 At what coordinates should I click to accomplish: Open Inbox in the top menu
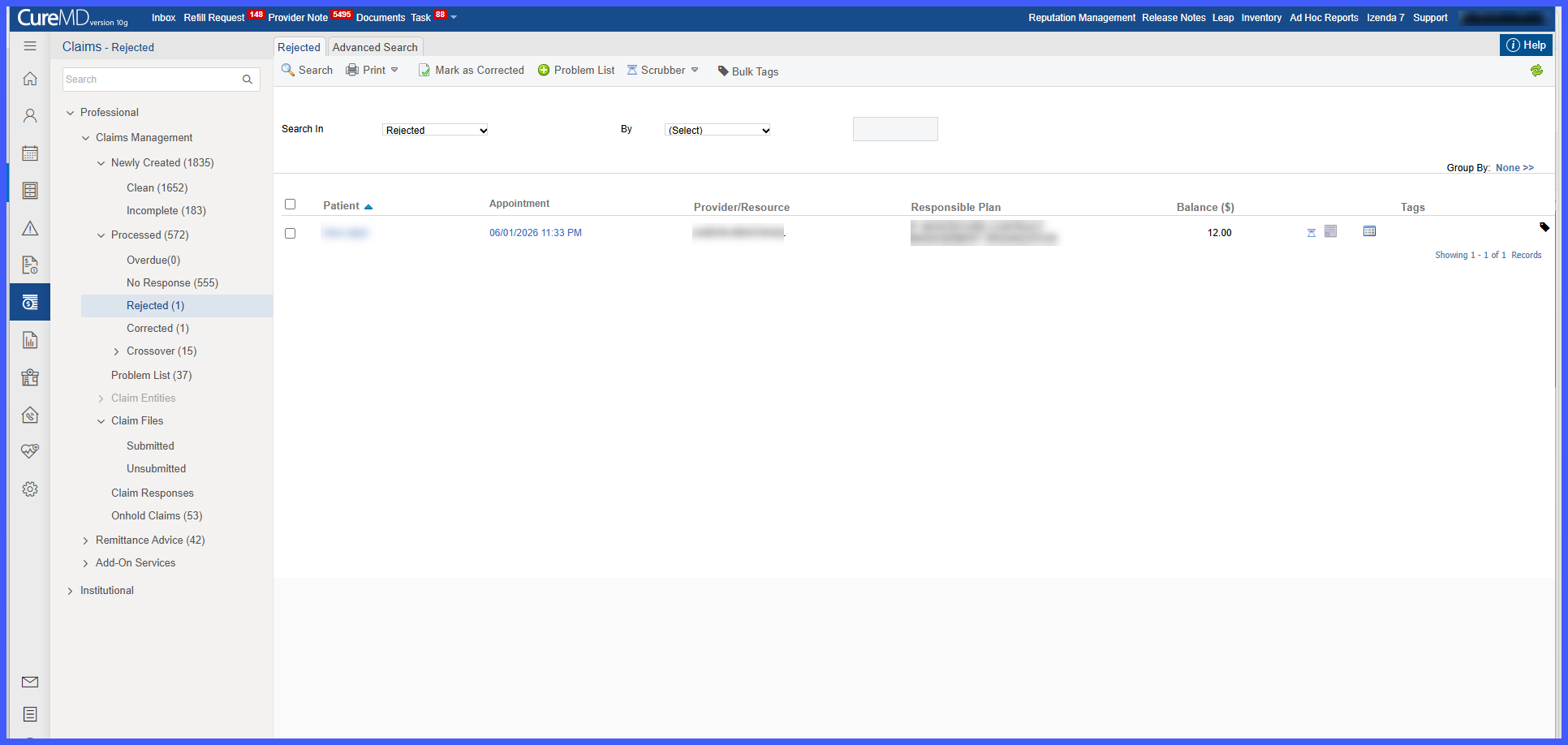click(163, 18)
